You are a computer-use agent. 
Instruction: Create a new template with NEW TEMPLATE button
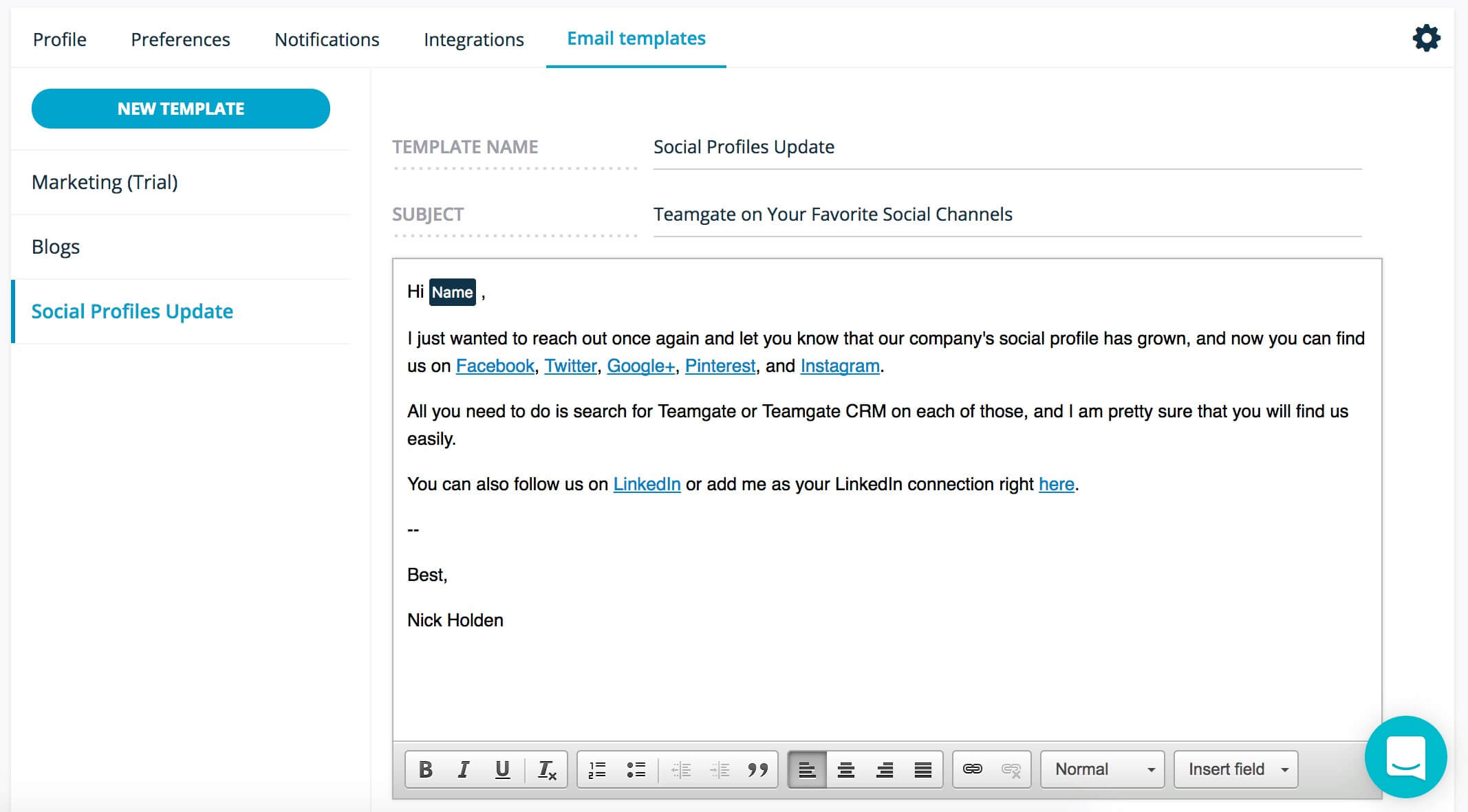[181, 109]
